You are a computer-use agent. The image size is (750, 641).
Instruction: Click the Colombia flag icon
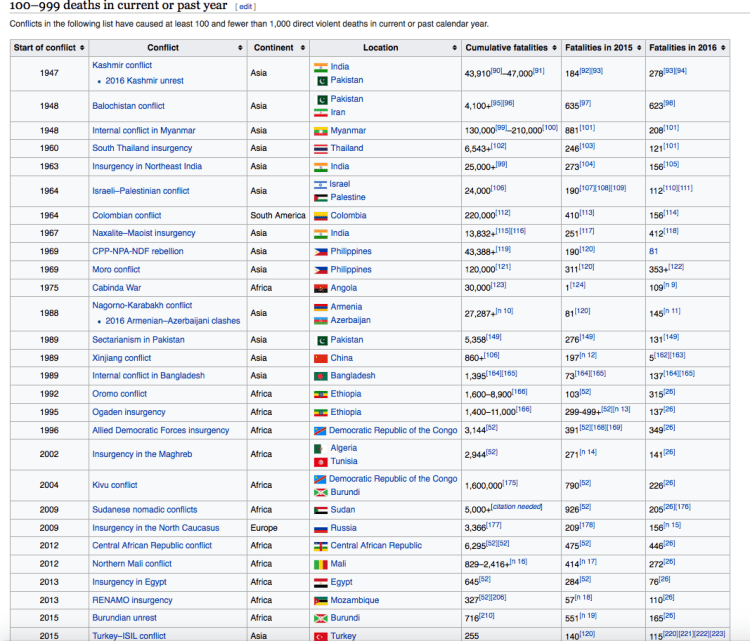[321, 215]
